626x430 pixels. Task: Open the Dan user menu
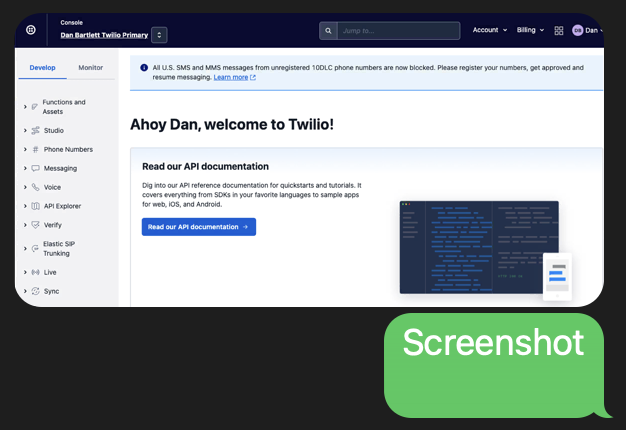coord(592,30)
